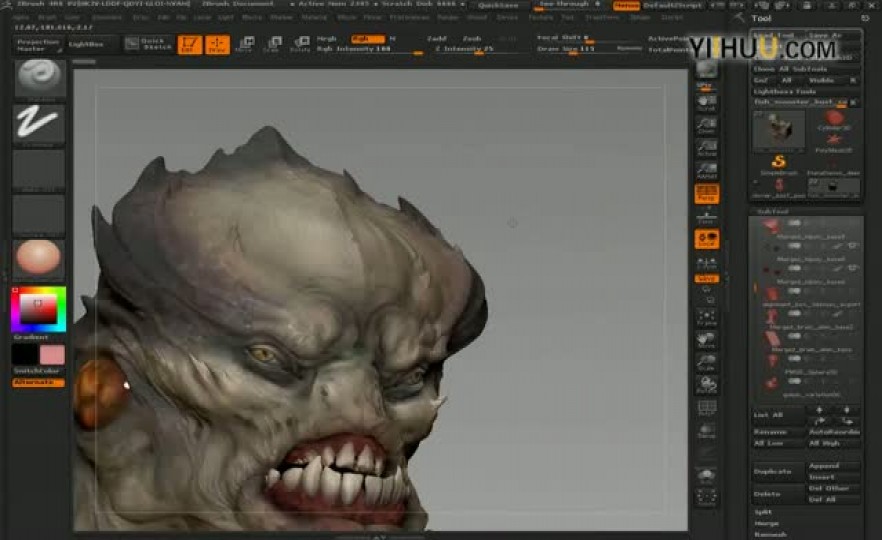This screenshot has width=882, height=540.
Task: Activate Edit mode button
Action: (190, 44)
